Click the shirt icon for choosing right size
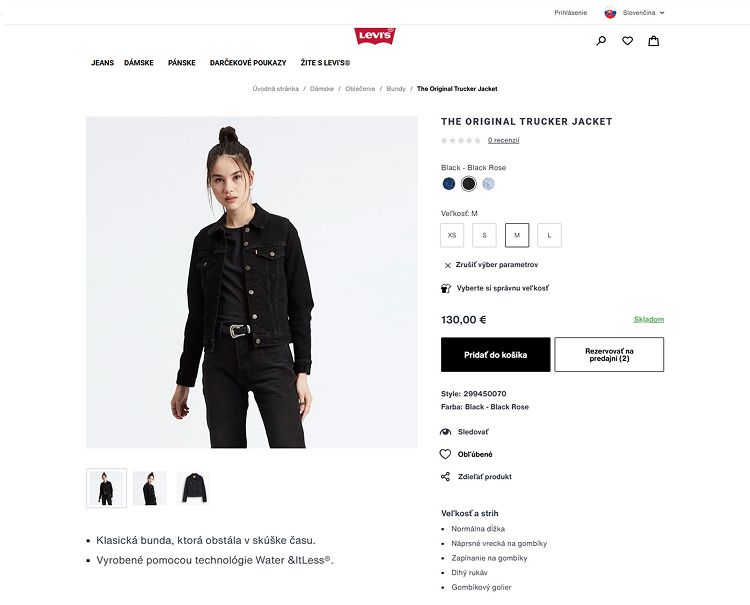 point(446,288)
